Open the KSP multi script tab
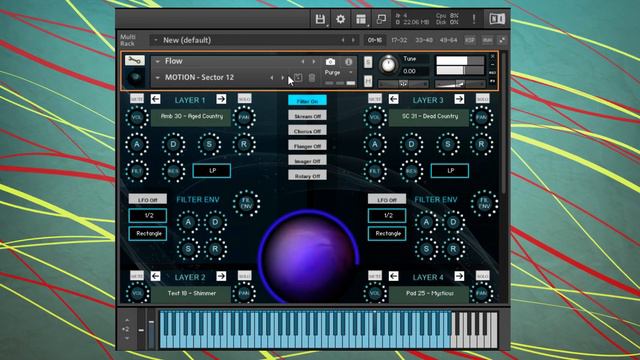Image resolution: width=640 pixels, height=360 pixels. pos(470,40)
